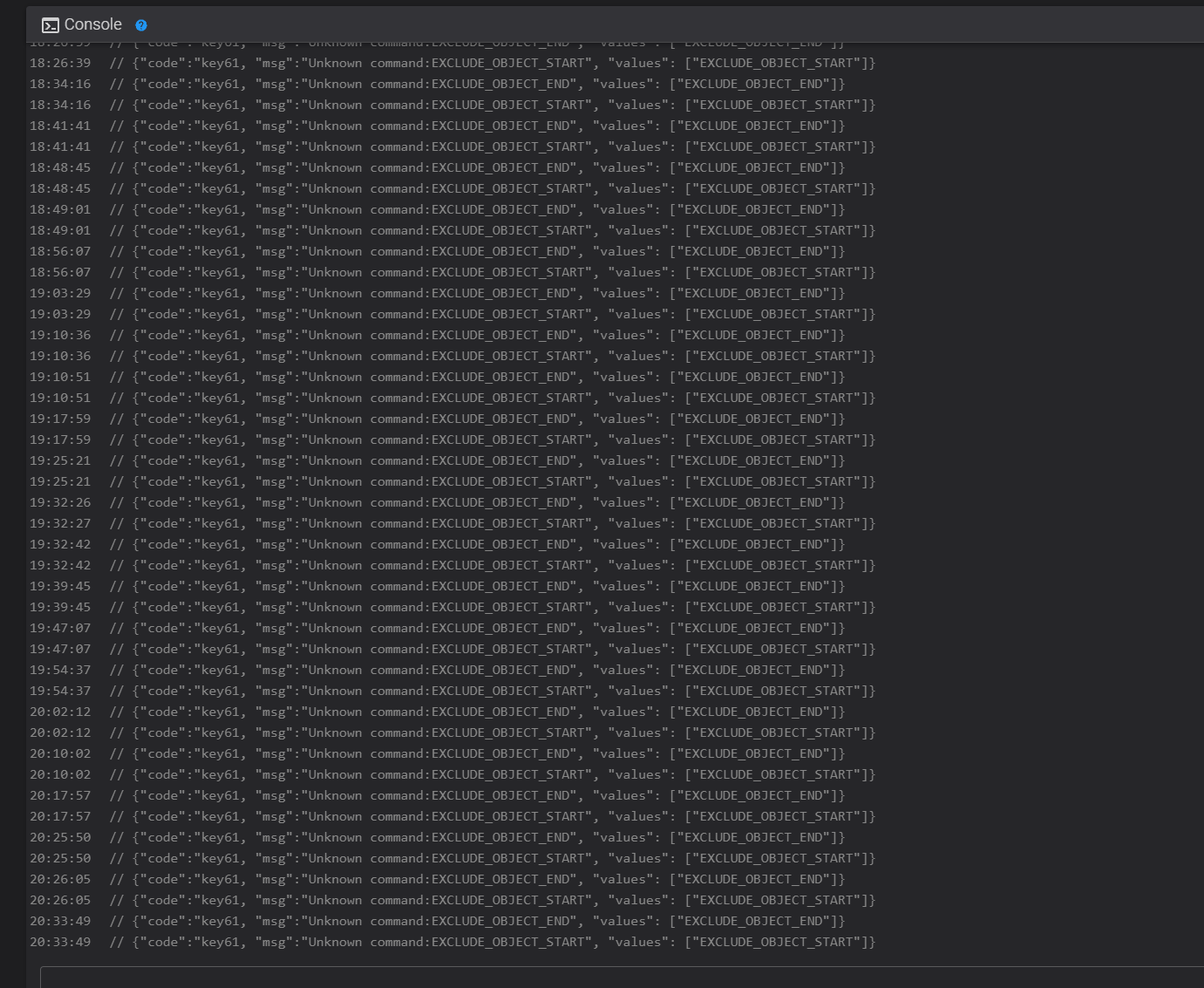
Task: Select the 20:26:05 EXCLUDE_OBJECT_END log line
Action: point(436,879)
